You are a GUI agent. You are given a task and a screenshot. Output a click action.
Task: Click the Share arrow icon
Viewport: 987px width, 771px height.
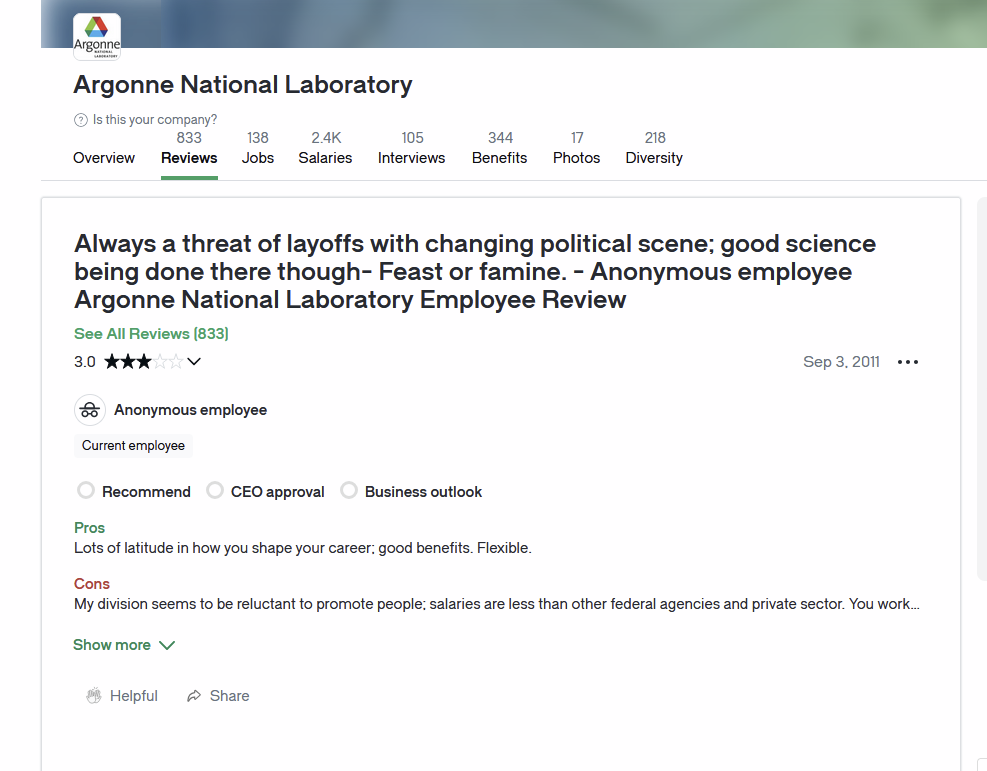(194, 696)
